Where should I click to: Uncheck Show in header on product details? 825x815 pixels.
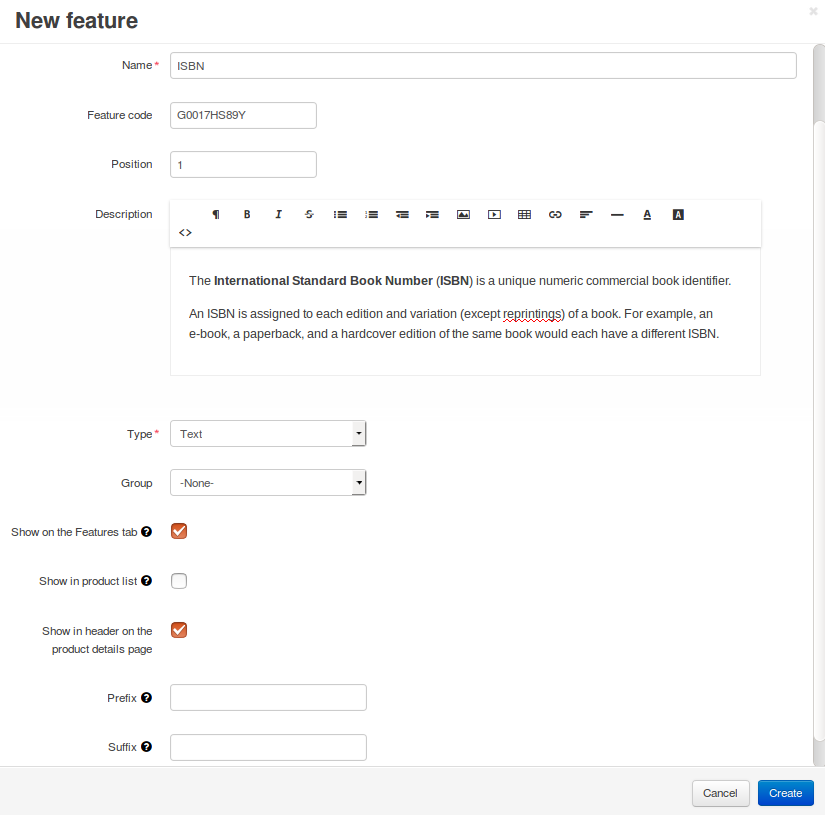click(179, 630)
